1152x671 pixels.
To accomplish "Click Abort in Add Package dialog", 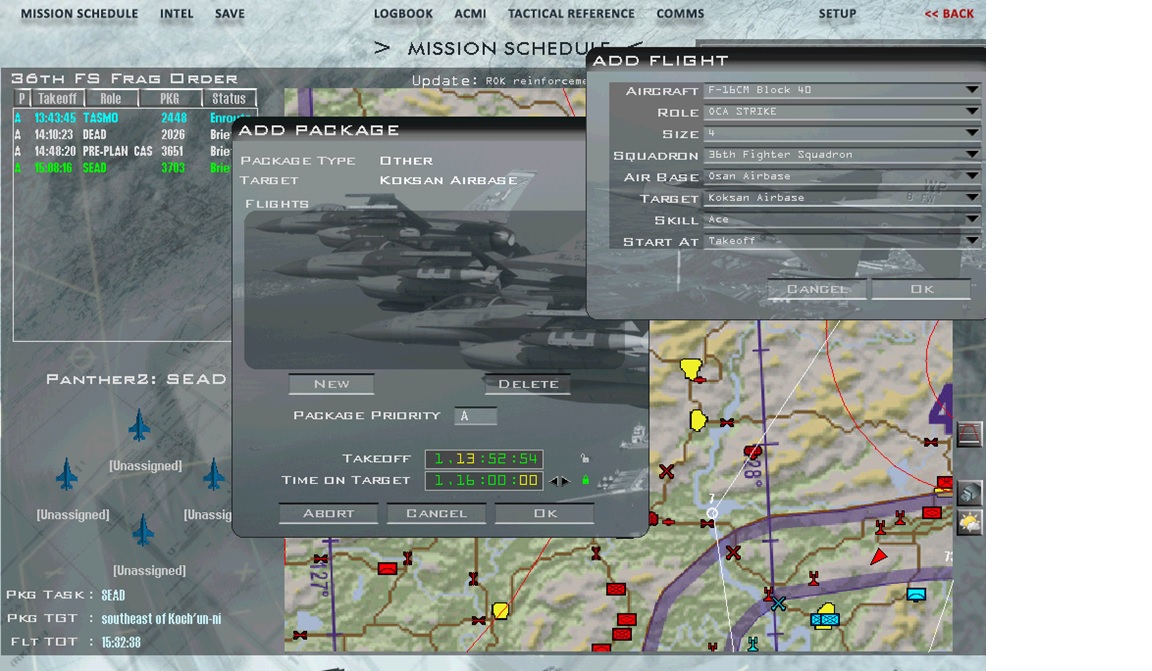I will (x=328, y=513).
